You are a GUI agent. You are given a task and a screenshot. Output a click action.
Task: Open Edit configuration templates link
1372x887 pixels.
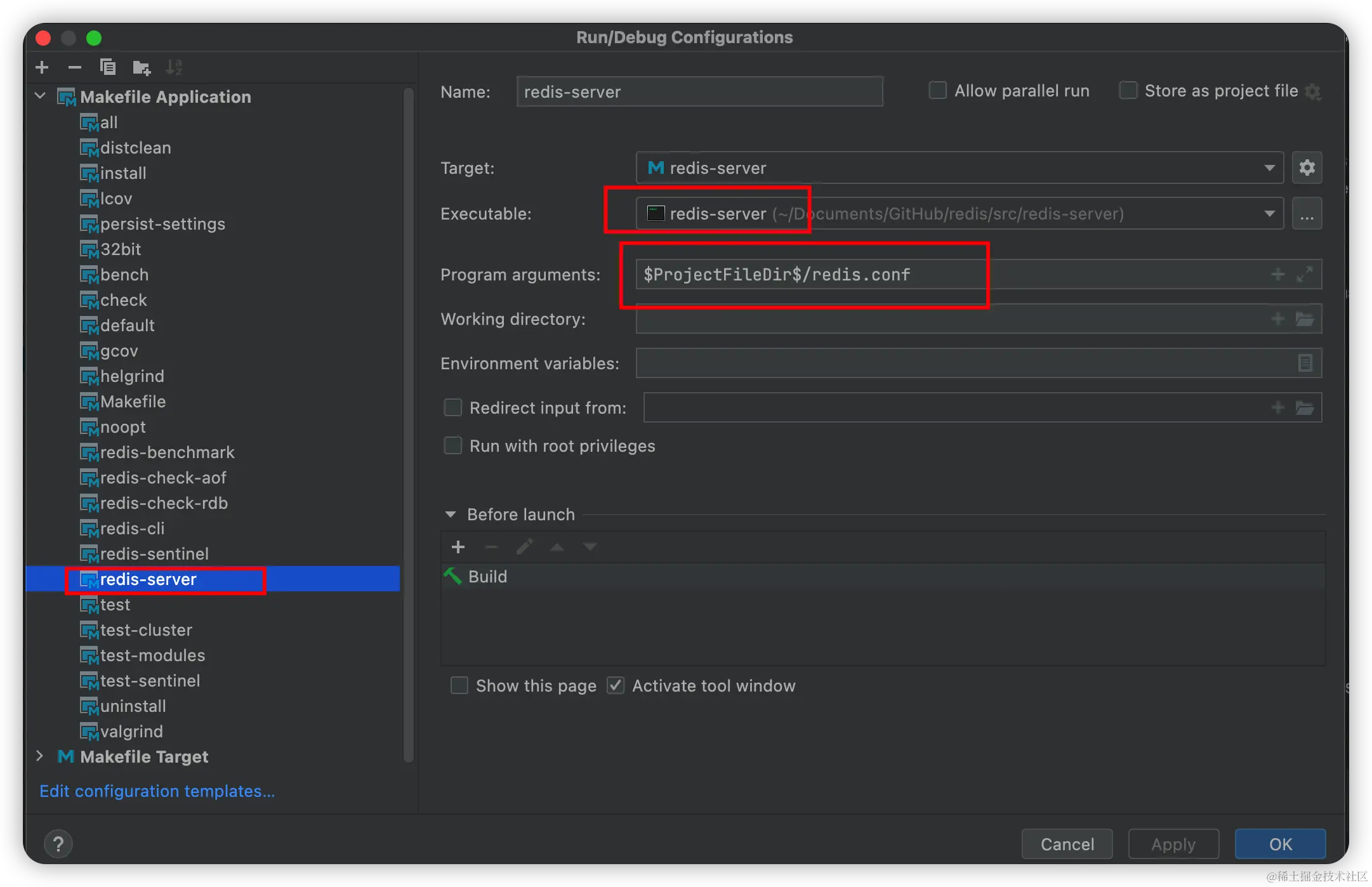click(157, 791)
